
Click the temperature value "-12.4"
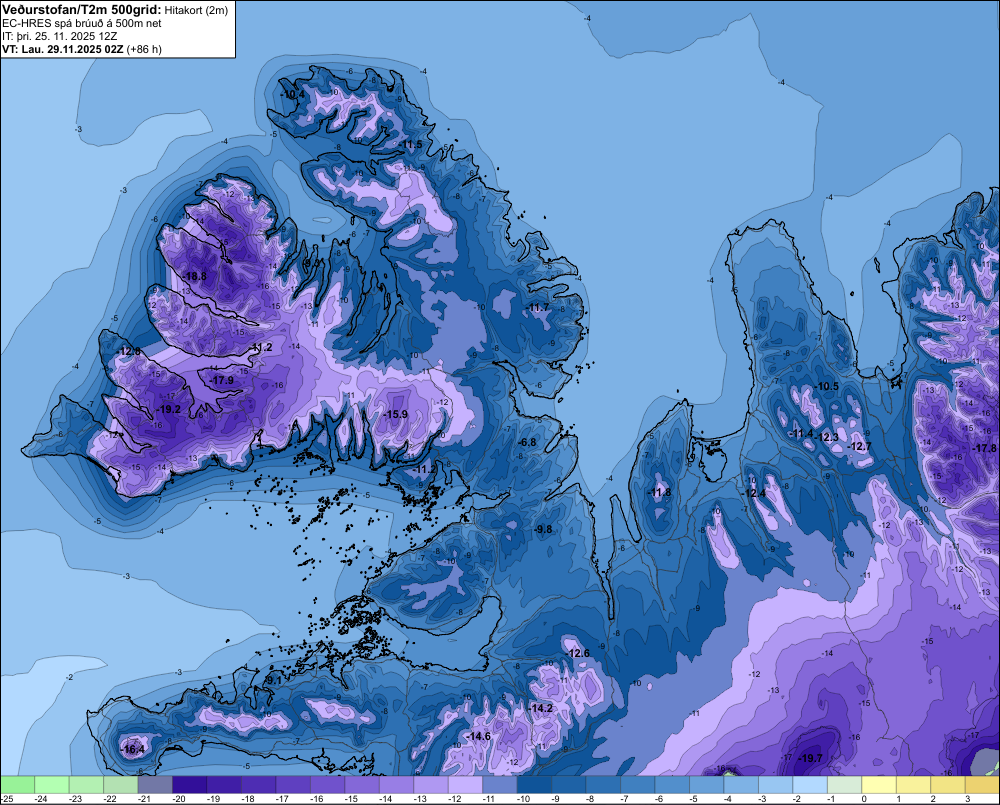point(755,493)
